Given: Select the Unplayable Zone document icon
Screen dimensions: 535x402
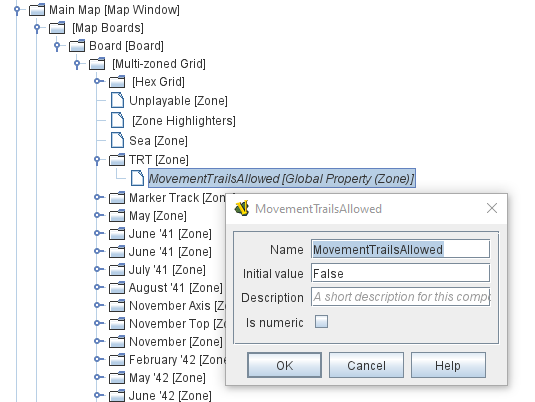Looking at the screenshot, I should pyautogui.click(x=117, y=100).
